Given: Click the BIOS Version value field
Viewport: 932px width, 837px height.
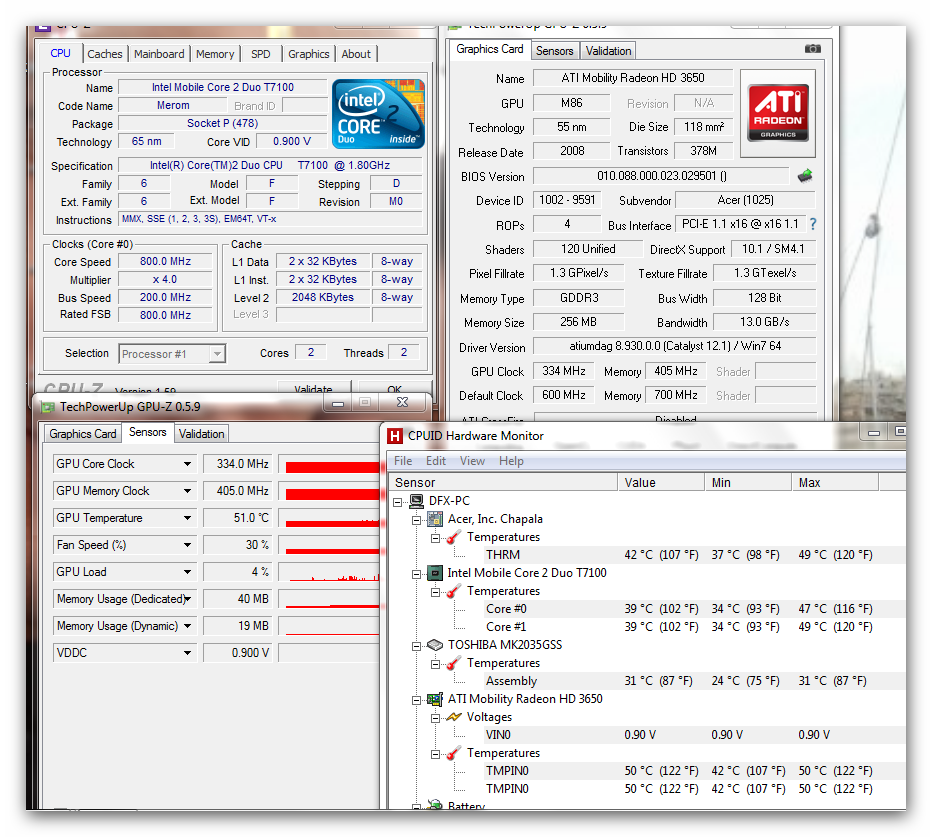Looking at the screenshot, I should click(661, 176).
